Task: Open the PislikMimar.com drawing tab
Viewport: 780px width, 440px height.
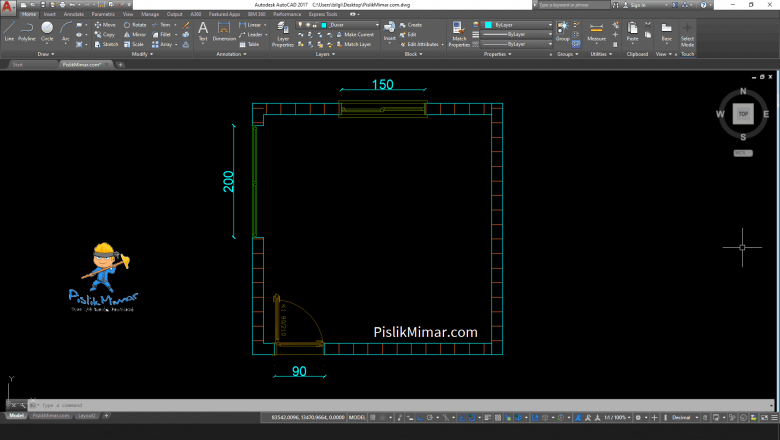Action: coord(81,64)
